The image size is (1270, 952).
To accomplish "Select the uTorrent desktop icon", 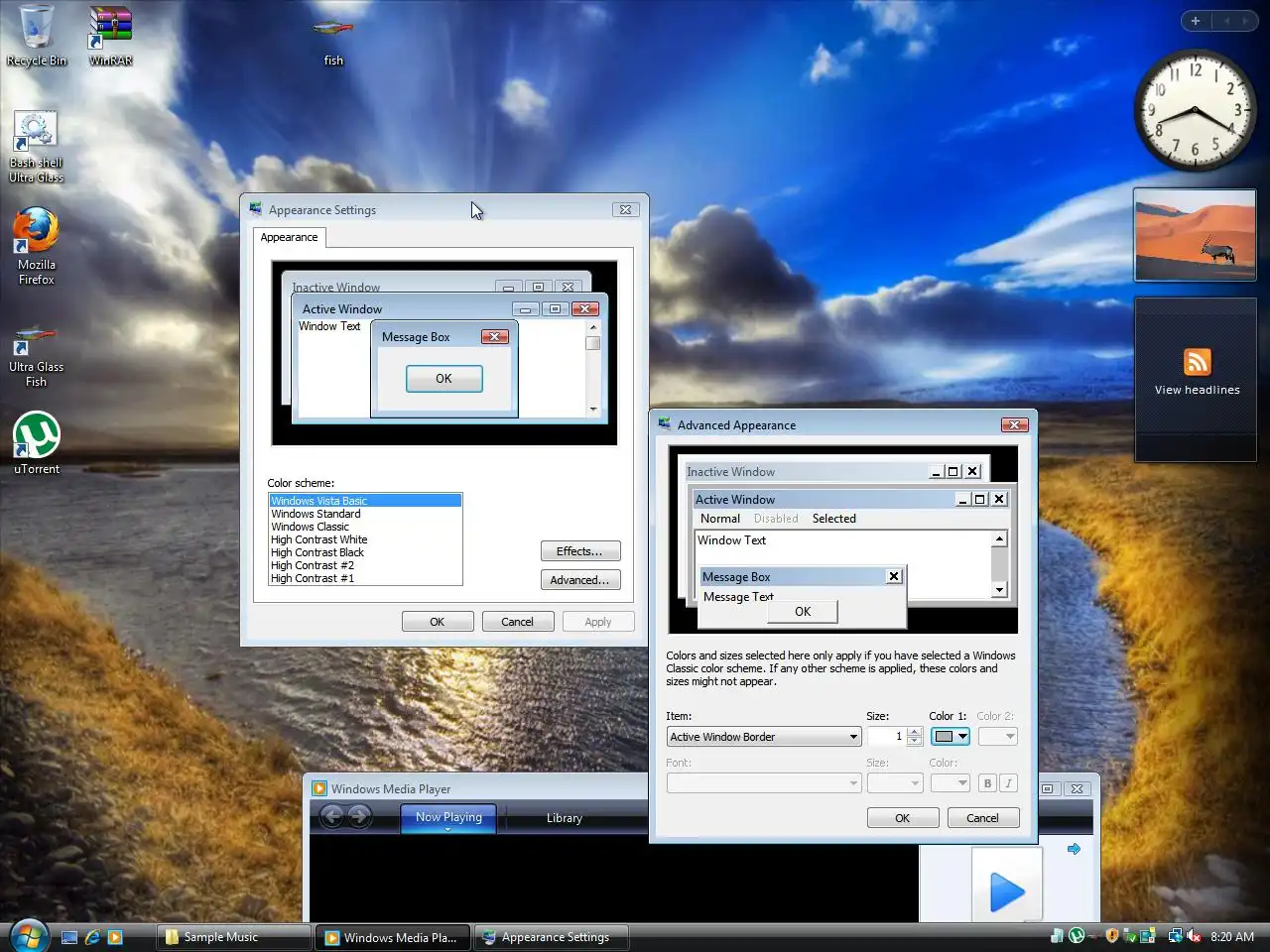I will click(36, 442).
